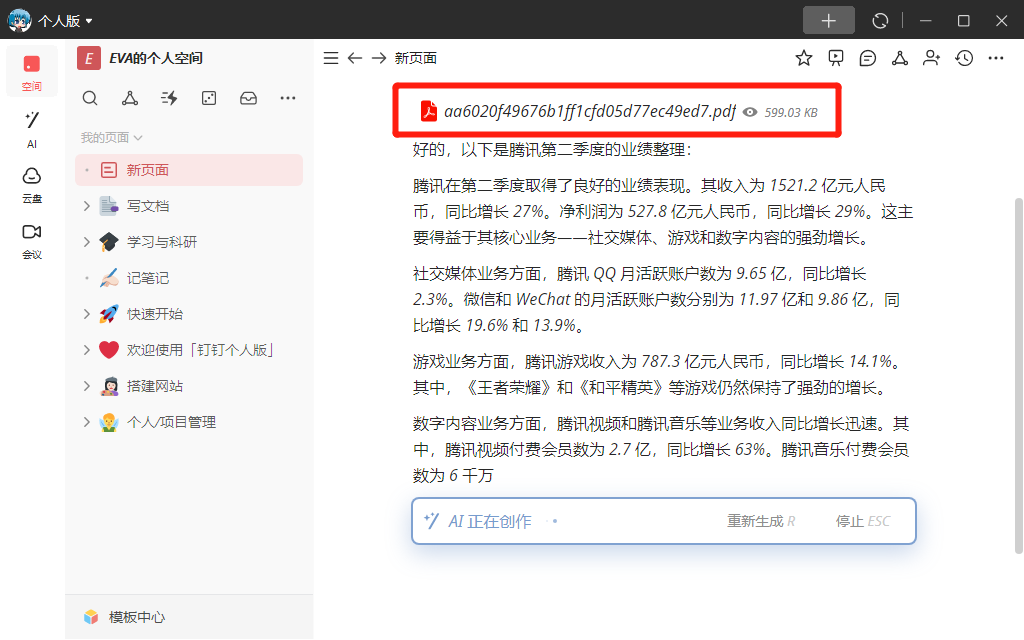Click the refresh sync icon in title bar
Viewport: 1024px width, 640px height.
pos(880,21)
